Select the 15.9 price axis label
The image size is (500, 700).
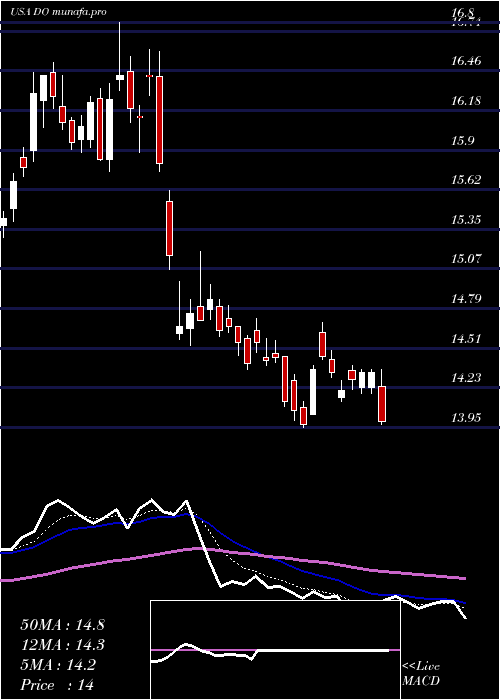click(463, 141)
